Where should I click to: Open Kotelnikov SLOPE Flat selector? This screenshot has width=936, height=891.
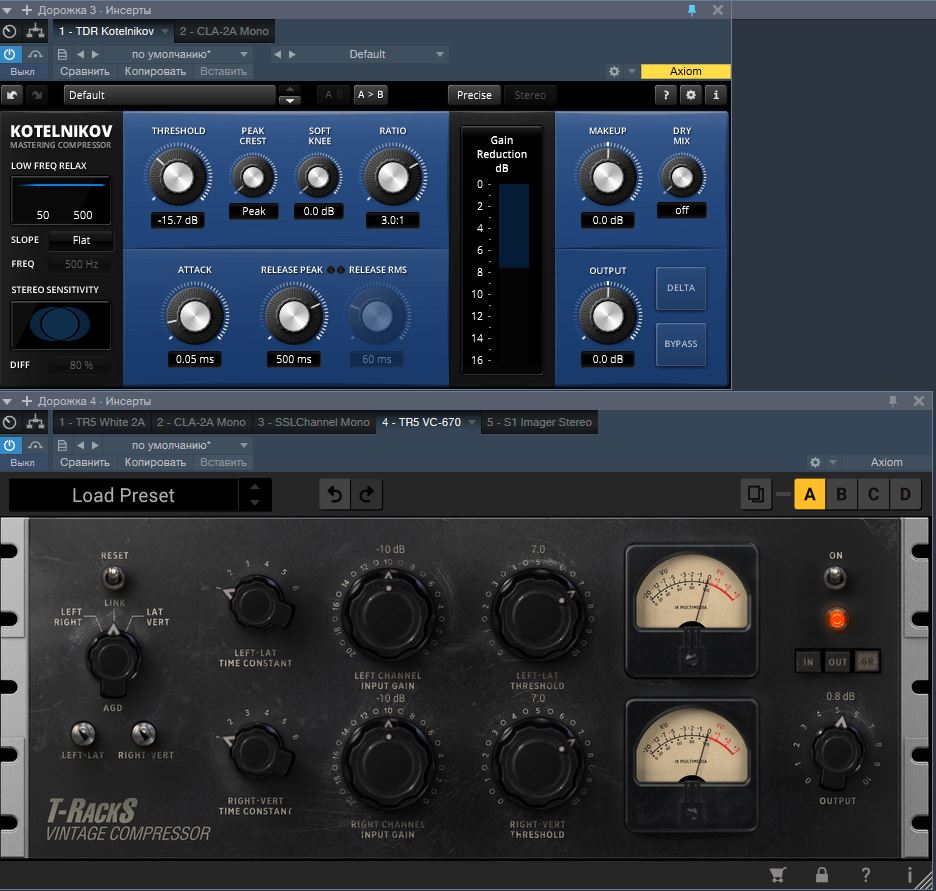pos(81,240)
